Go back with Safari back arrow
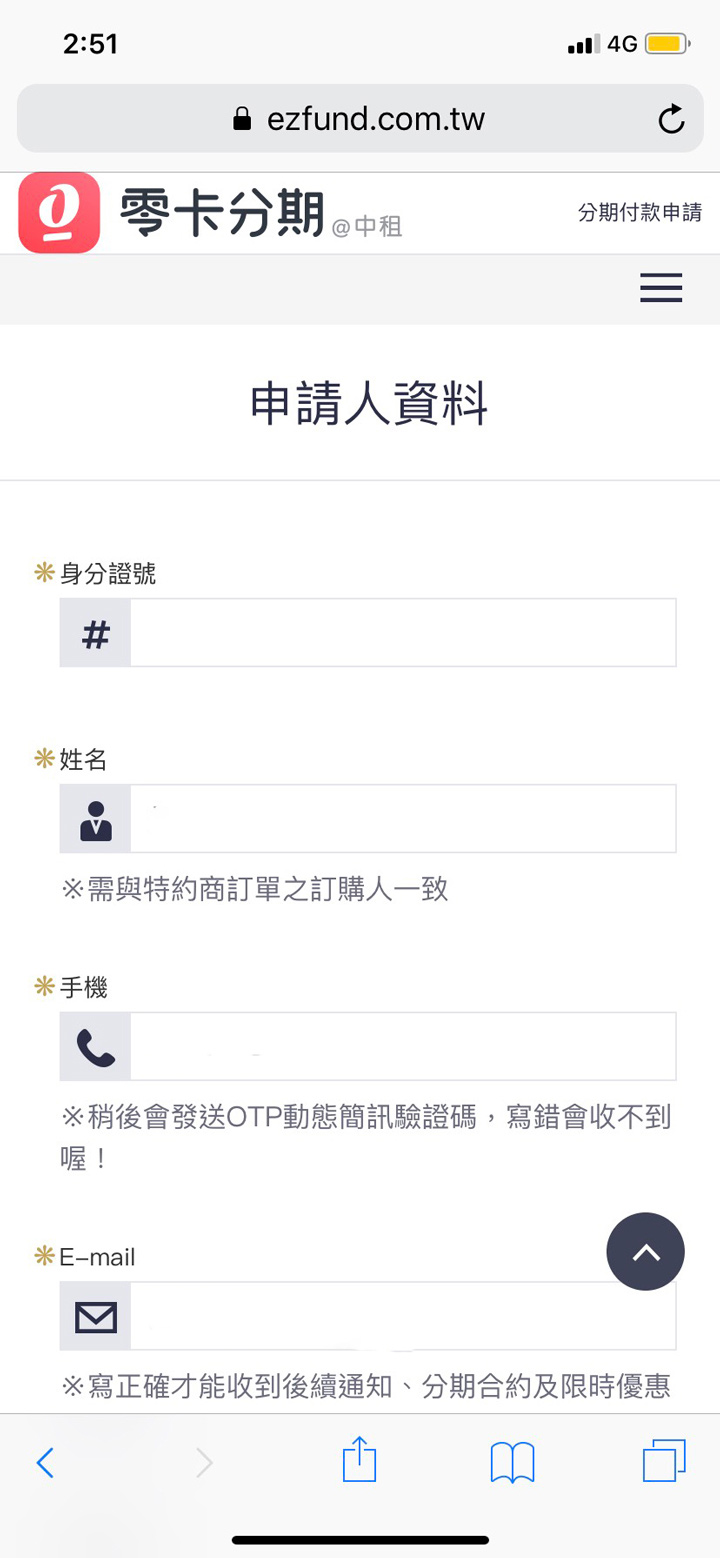720x1558 pixels. coord(45,1463)
